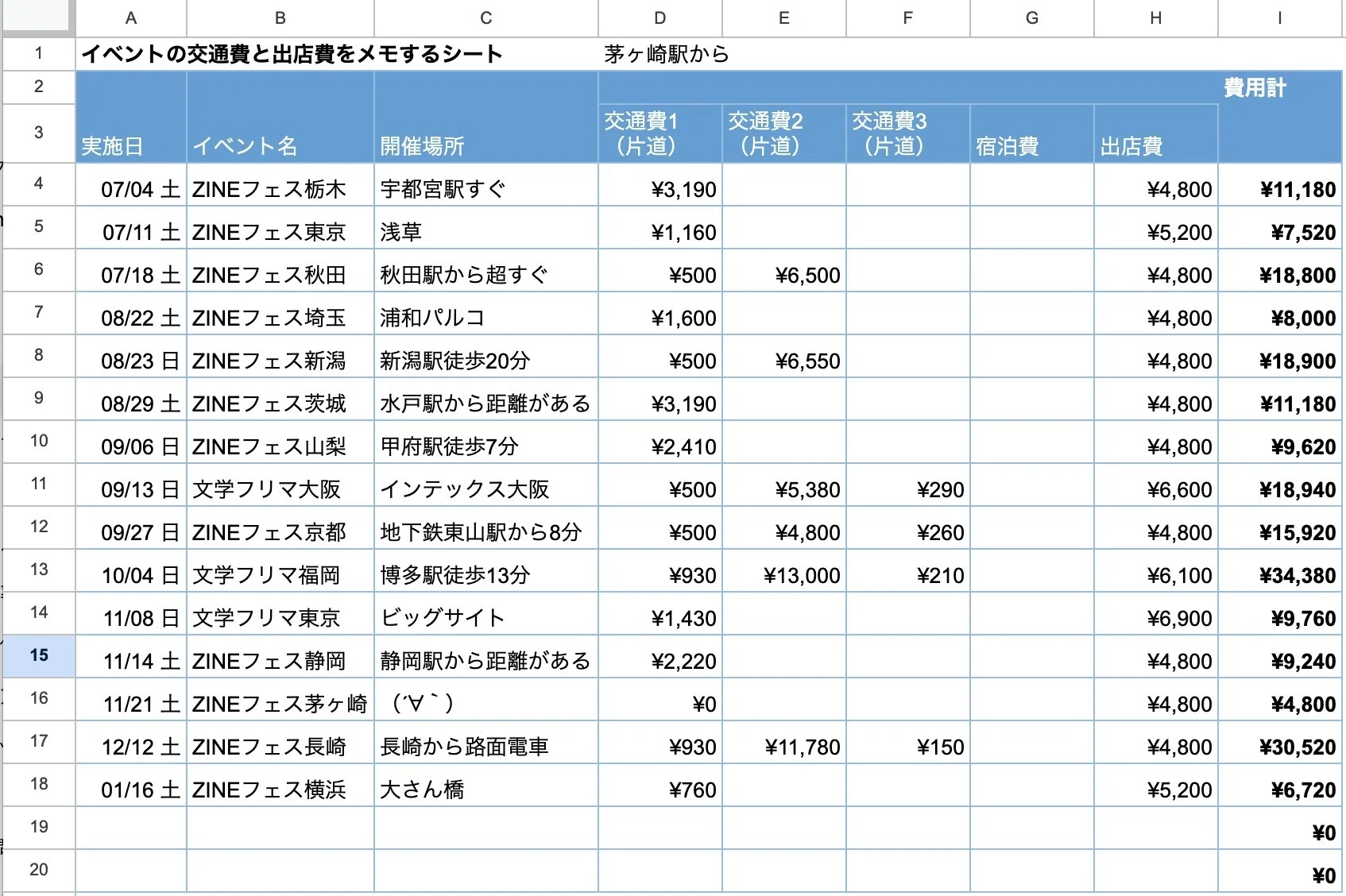Click cell ビッグサイト
1346x896 pixels.
coord(486,614)
